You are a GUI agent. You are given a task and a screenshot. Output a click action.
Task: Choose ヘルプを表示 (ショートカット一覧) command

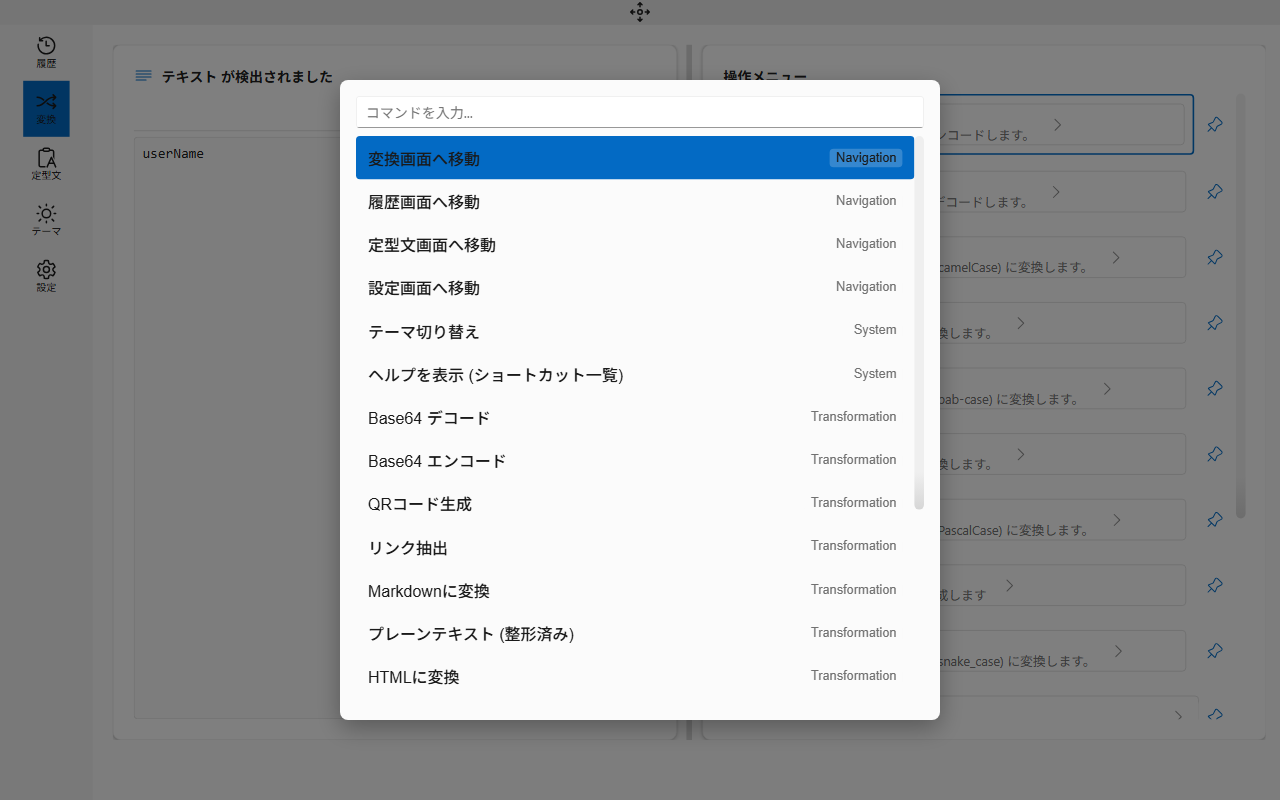636,373
